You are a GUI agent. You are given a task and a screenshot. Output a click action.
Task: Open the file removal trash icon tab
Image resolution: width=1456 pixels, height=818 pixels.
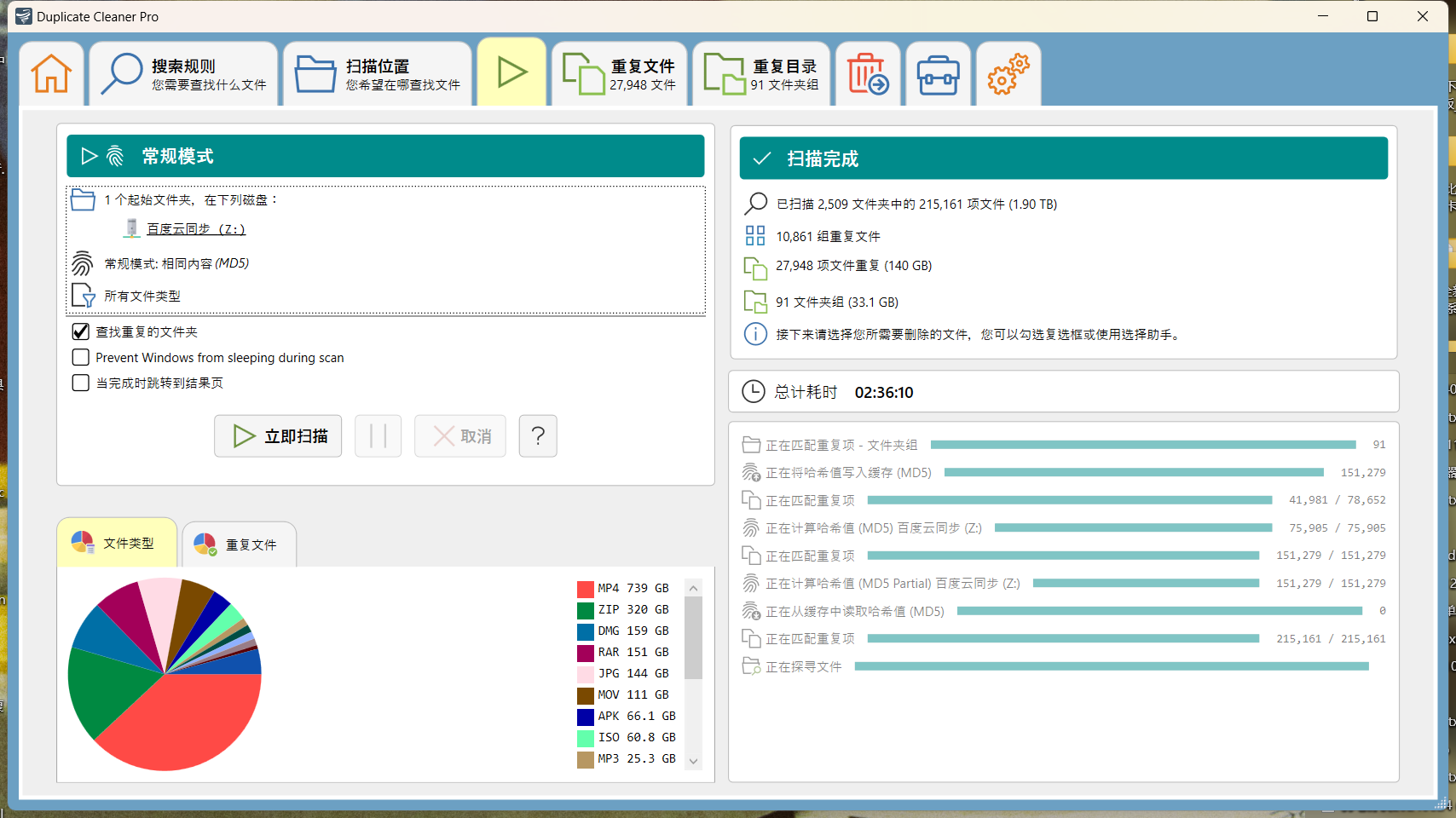[868, 74]
